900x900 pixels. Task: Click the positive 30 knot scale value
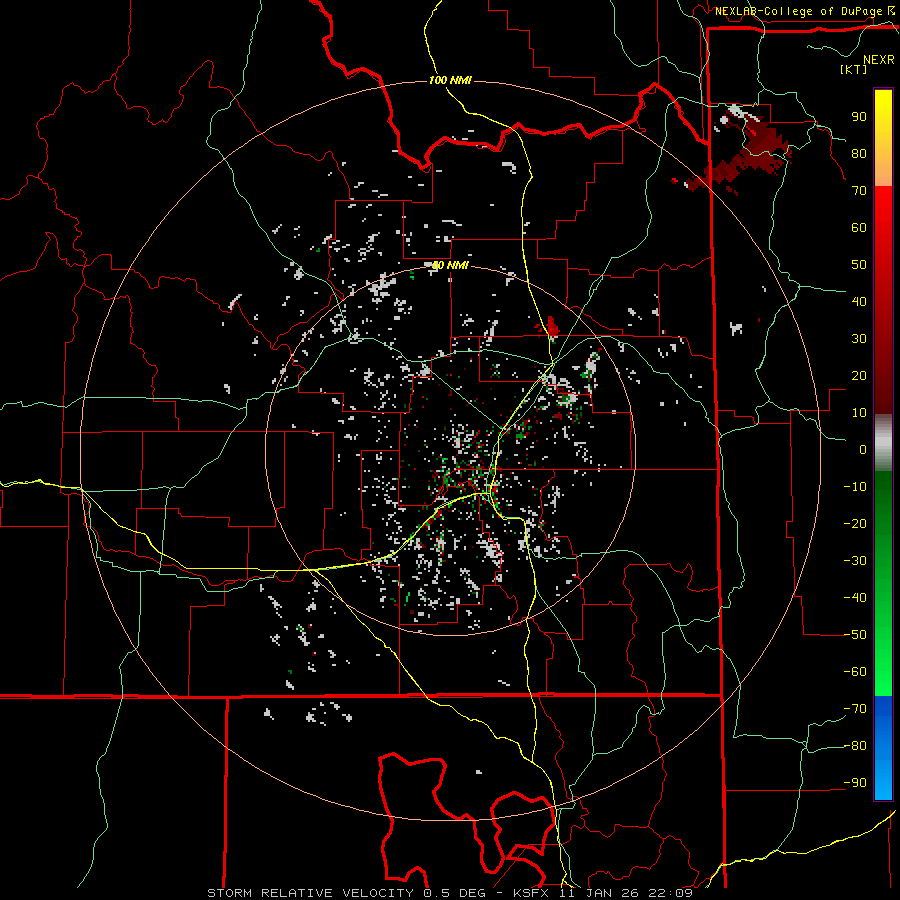tap(859, 339)
